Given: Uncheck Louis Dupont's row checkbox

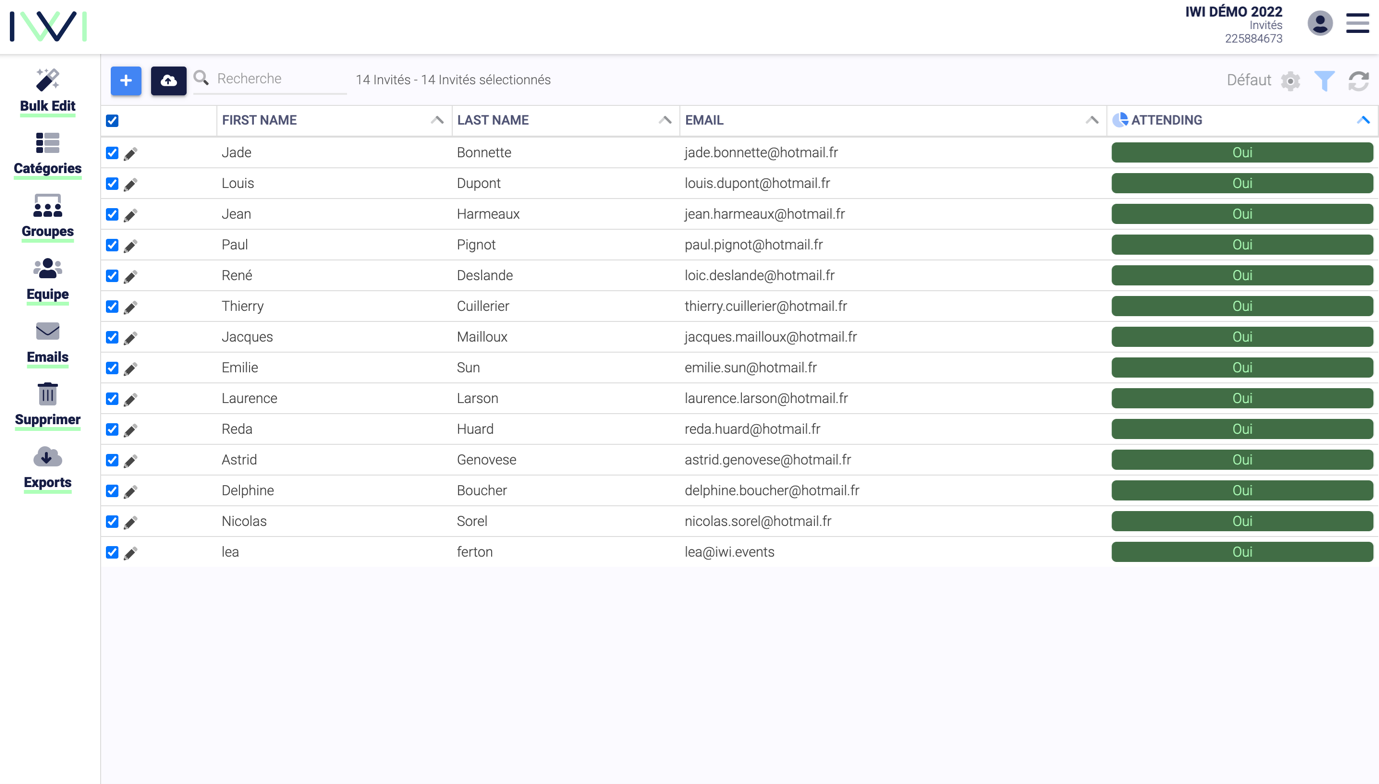Looking at the screenshot, I should click(x=112, y=184).
